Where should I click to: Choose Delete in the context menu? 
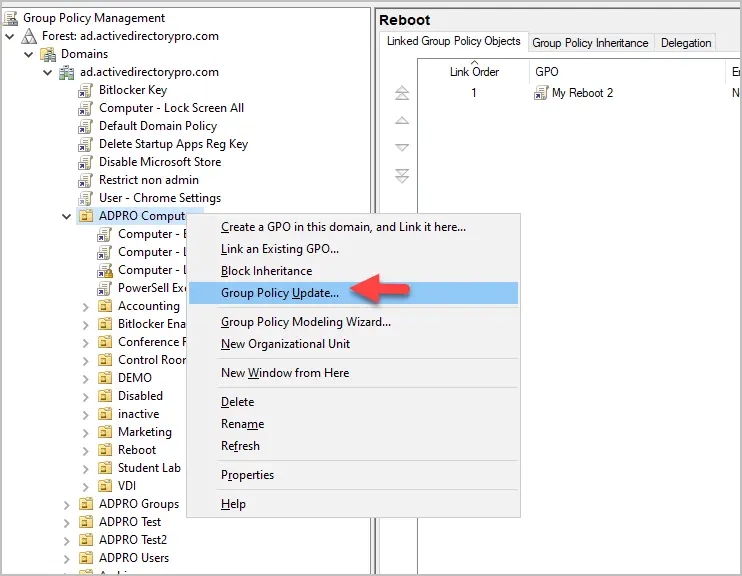tap(353, 402)
